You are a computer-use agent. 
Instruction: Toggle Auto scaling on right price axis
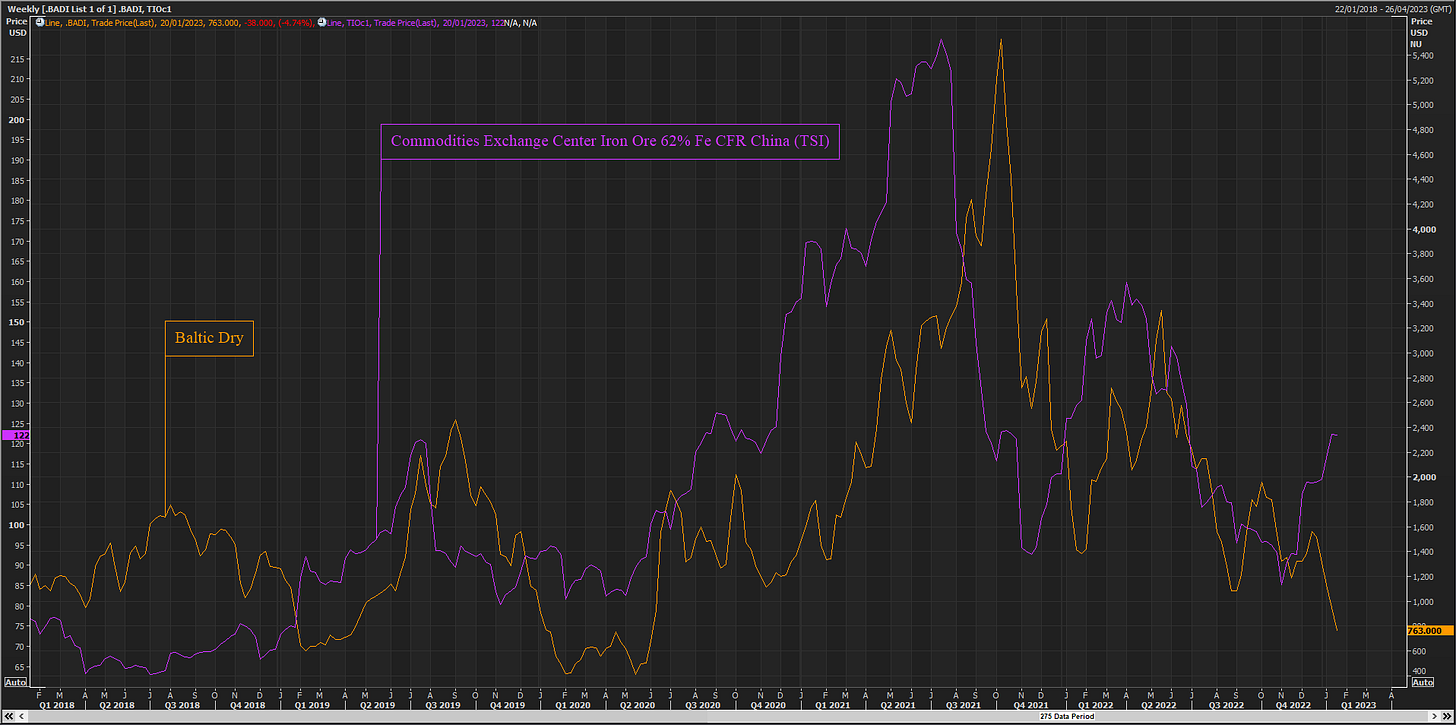coord(1421,682)
